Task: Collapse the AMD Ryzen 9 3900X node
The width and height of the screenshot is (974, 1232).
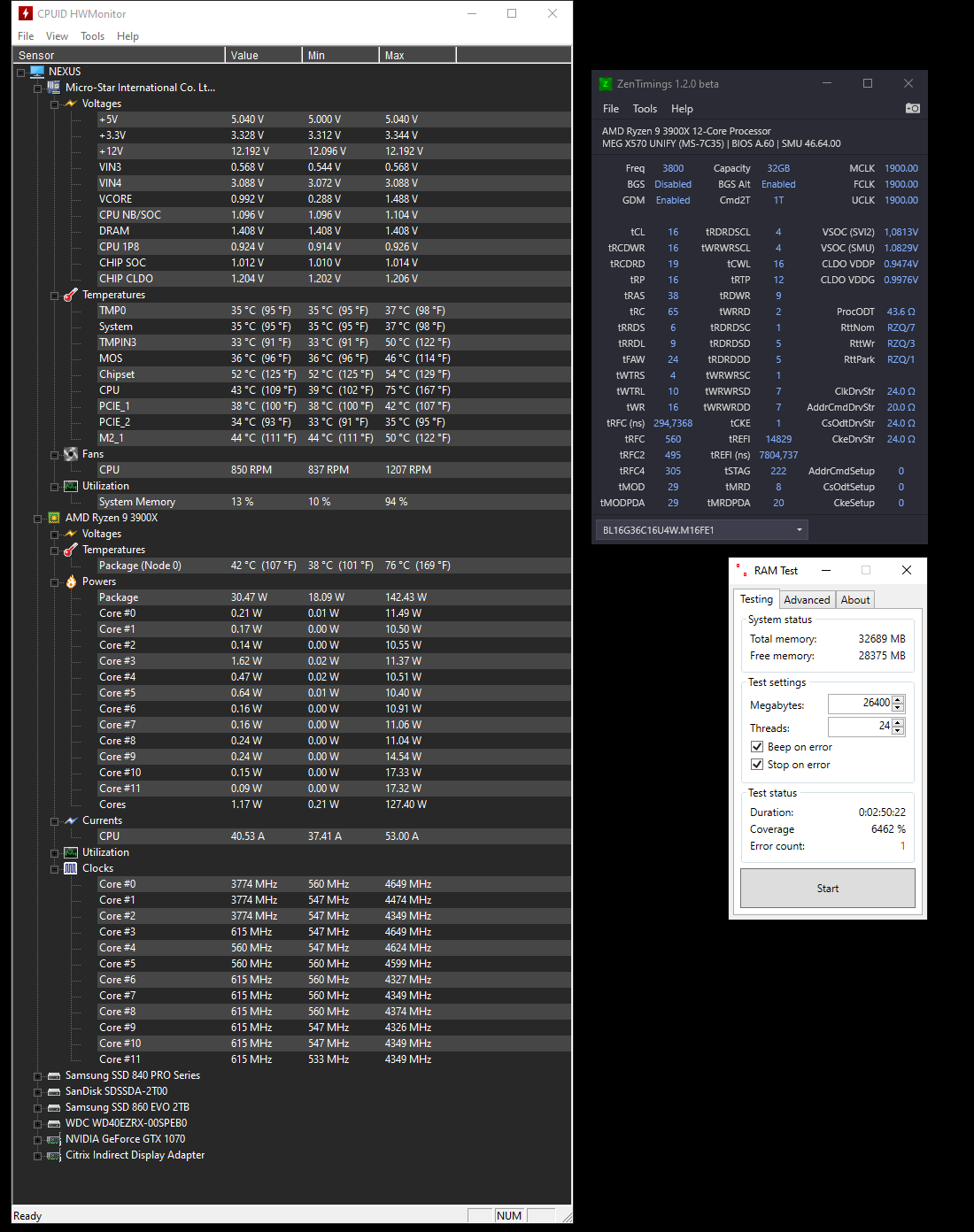Action: (x=37, y=519)
